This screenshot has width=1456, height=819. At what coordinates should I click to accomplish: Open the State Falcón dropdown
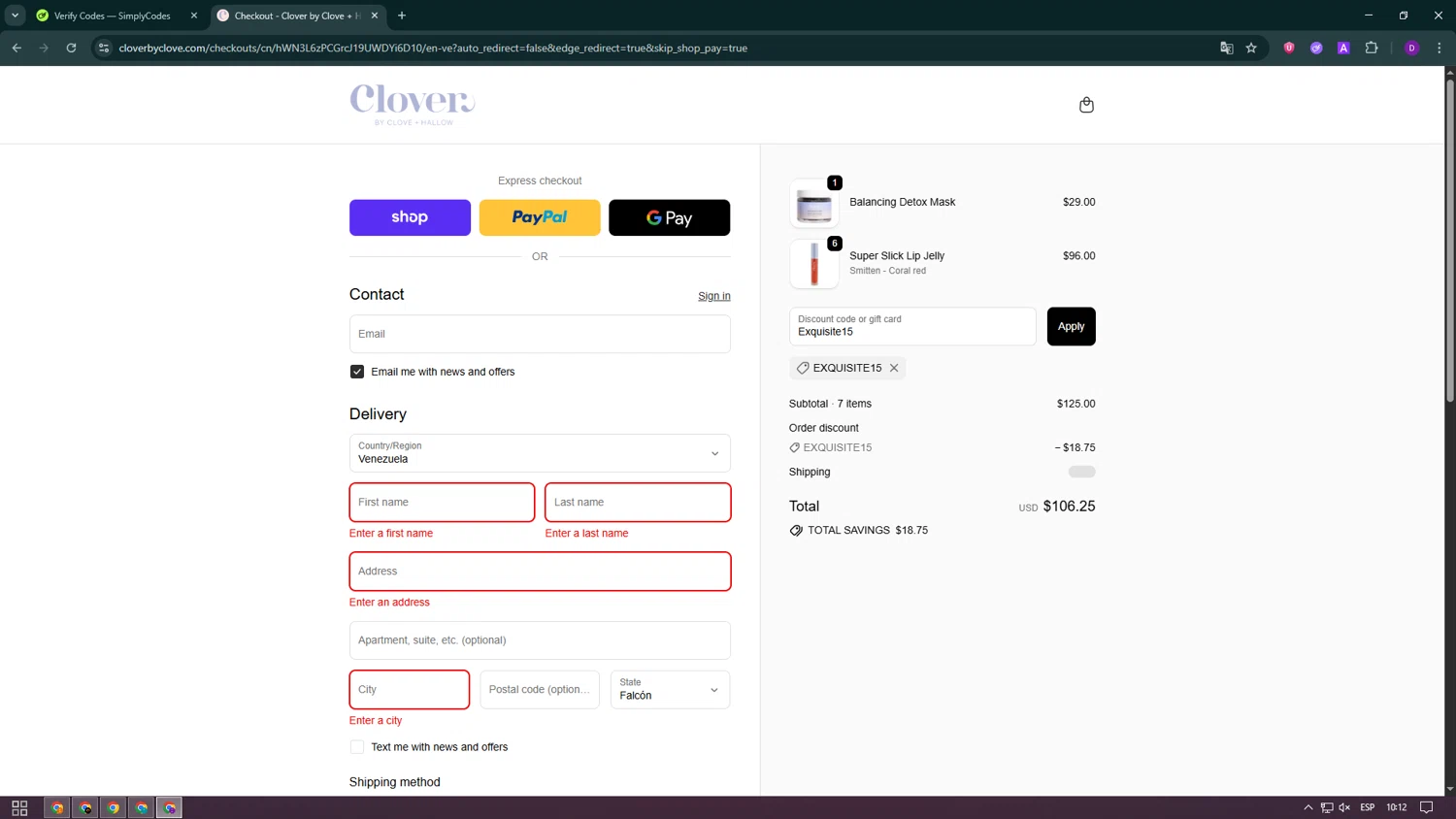(x=670, y=690)
